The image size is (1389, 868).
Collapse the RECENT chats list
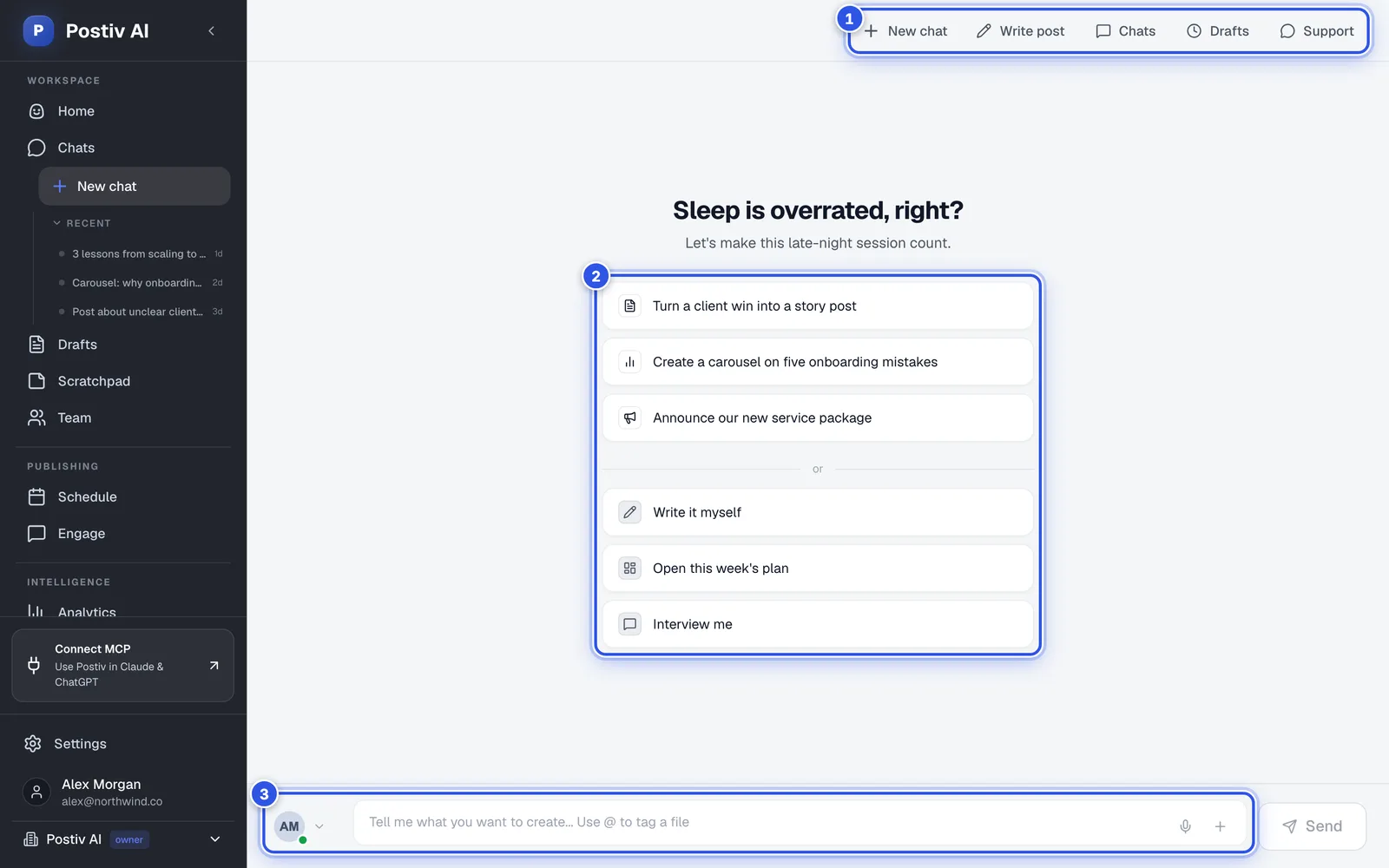[82, 223]
